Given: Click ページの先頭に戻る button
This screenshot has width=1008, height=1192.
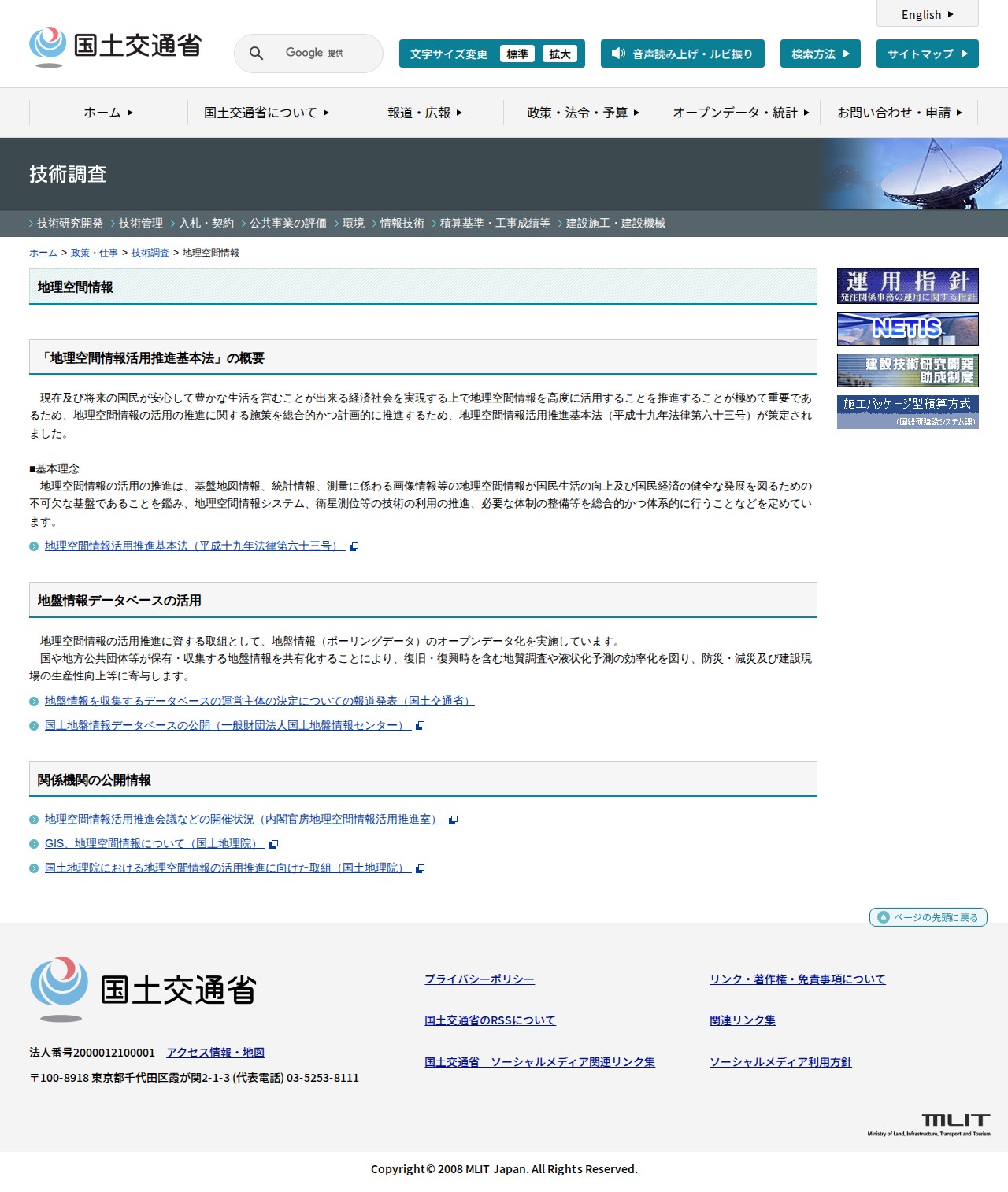Looking at the screenshot, I should tap(928, 917).
